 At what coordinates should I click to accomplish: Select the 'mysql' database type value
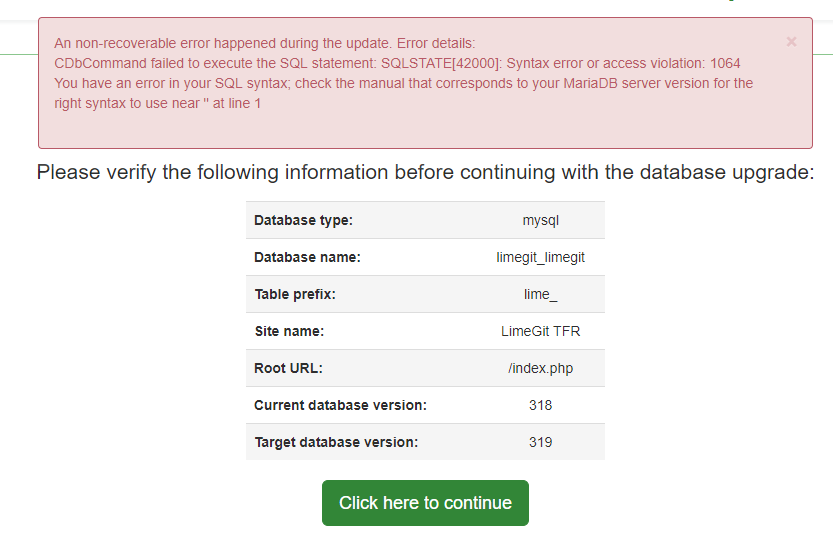point(540,220)
